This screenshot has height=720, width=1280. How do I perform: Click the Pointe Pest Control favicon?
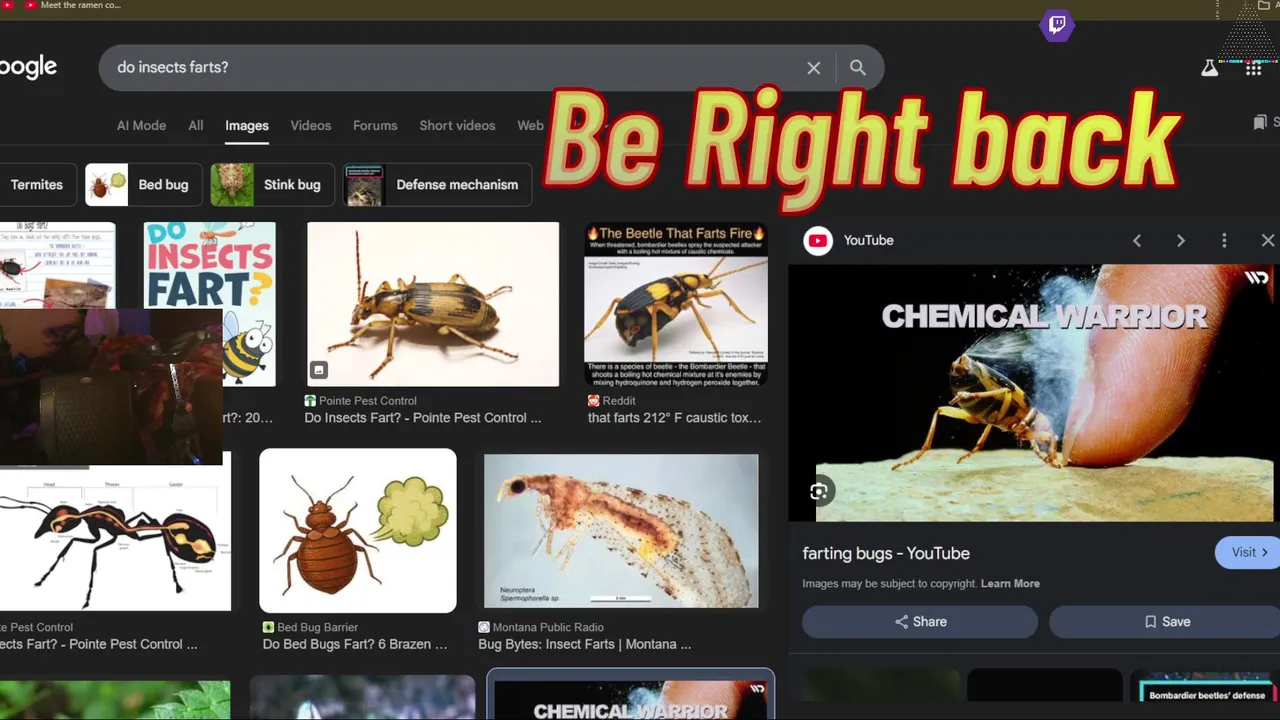310,401
